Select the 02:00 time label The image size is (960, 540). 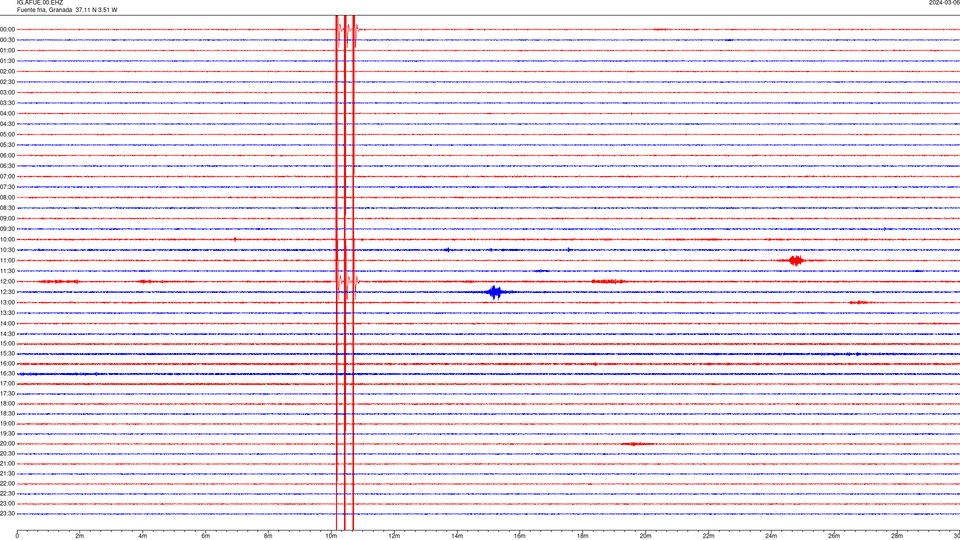7,72
